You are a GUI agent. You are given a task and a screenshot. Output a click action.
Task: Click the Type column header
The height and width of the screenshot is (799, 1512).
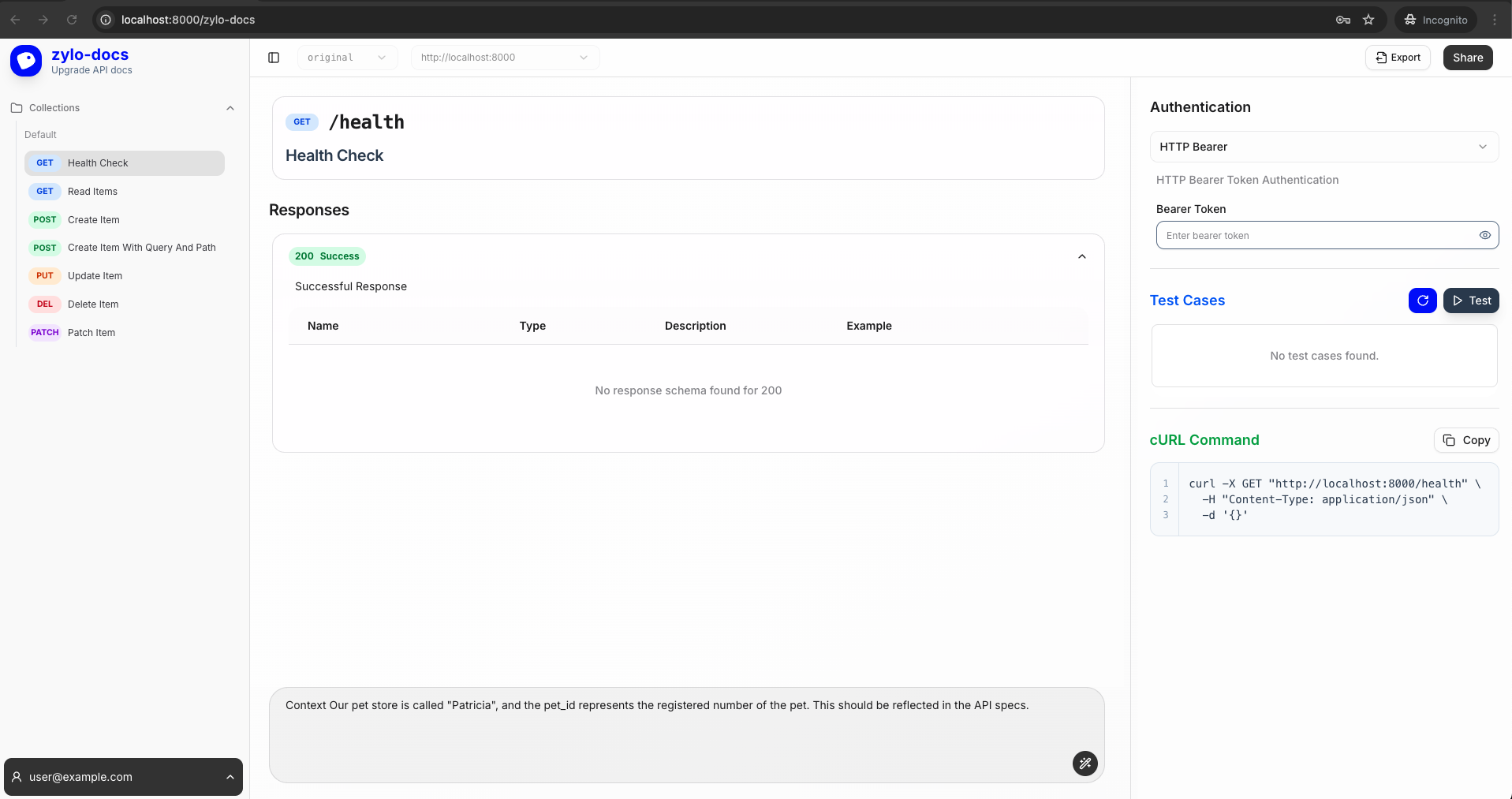(532, 326)
